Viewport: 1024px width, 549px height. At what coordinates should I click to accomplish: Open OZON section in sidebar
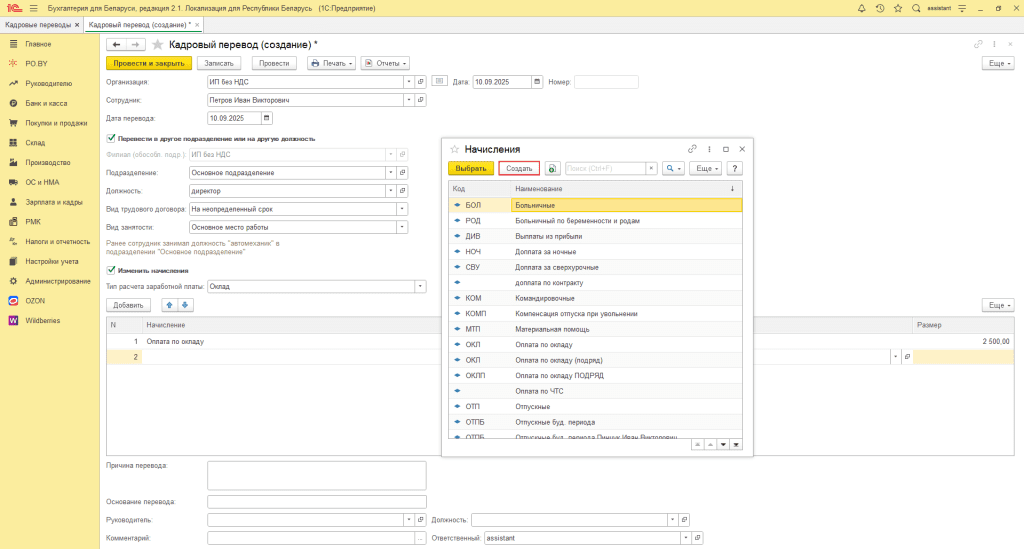pos(35,301)
